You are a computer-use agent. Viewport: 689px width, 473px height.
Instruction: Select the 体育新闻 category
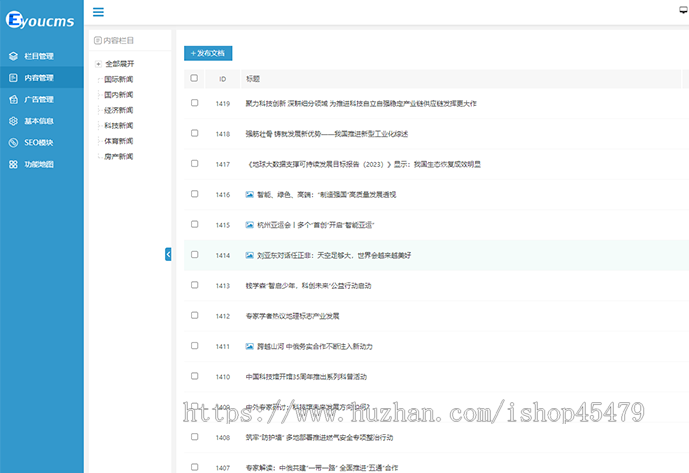click(119, 141)
